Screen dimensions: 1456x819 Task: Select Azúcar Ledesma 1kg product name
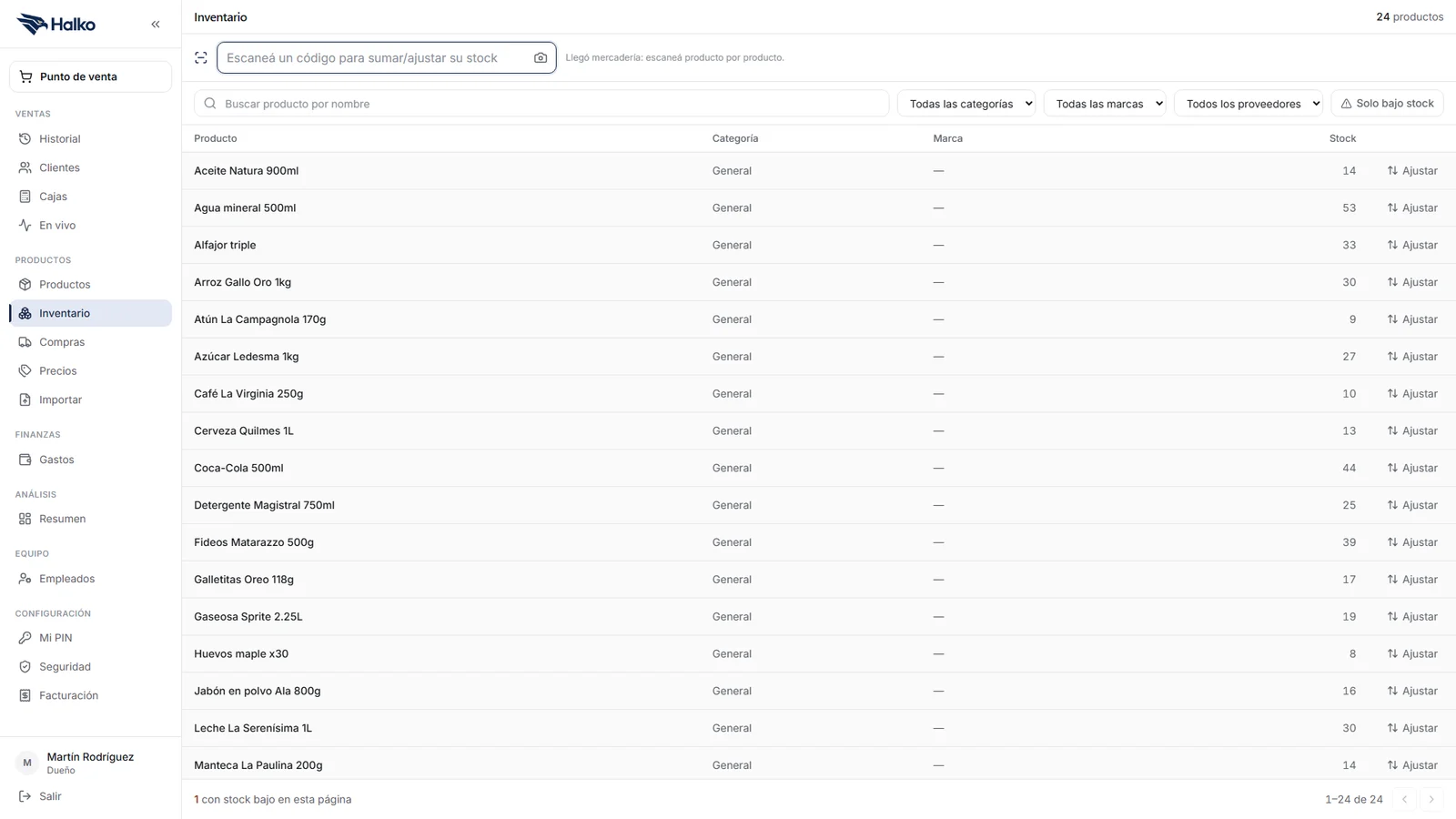pos(246,357)
